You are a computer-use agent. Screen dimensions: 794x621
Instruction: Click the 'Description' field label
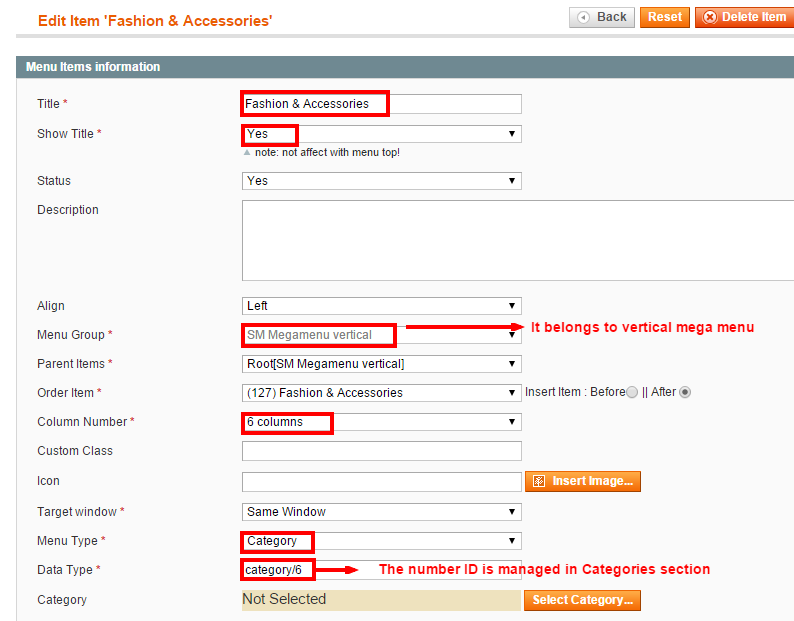pyautogui.click(x=67, y=210)
